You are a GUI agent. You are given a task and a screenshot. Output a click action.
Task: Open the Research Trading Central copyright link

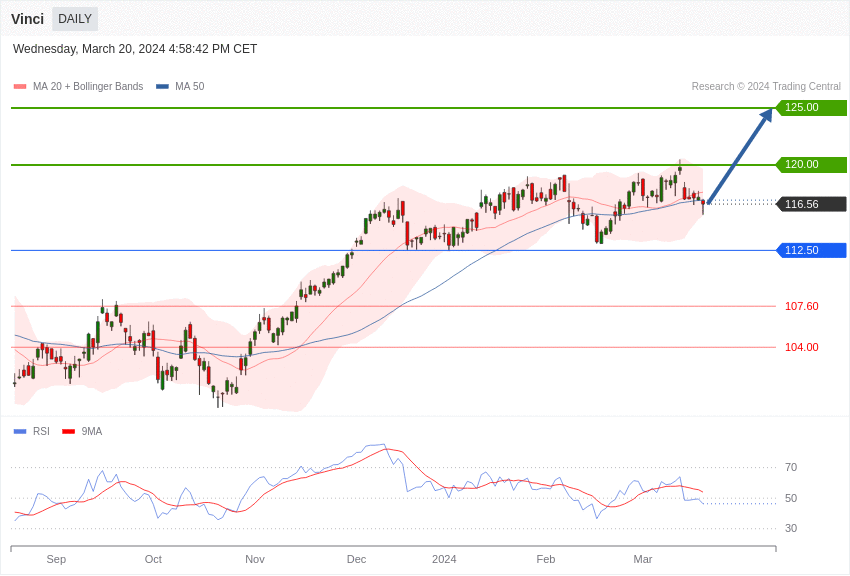point(766,87)
